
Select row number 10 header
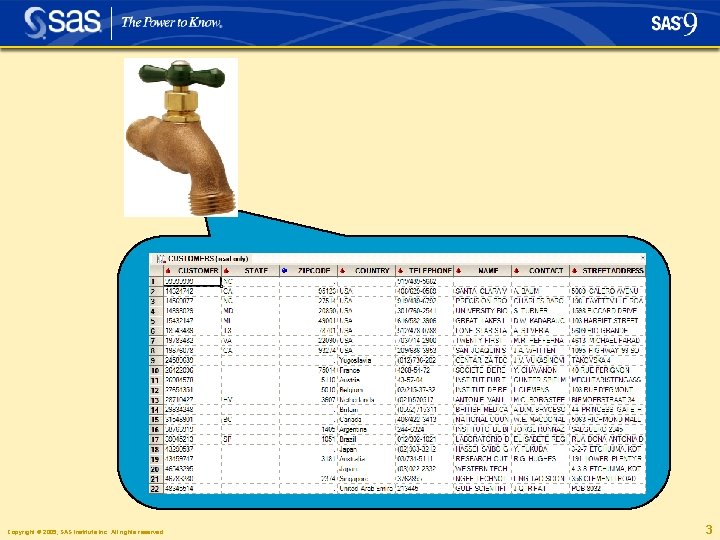pos(156,370)
